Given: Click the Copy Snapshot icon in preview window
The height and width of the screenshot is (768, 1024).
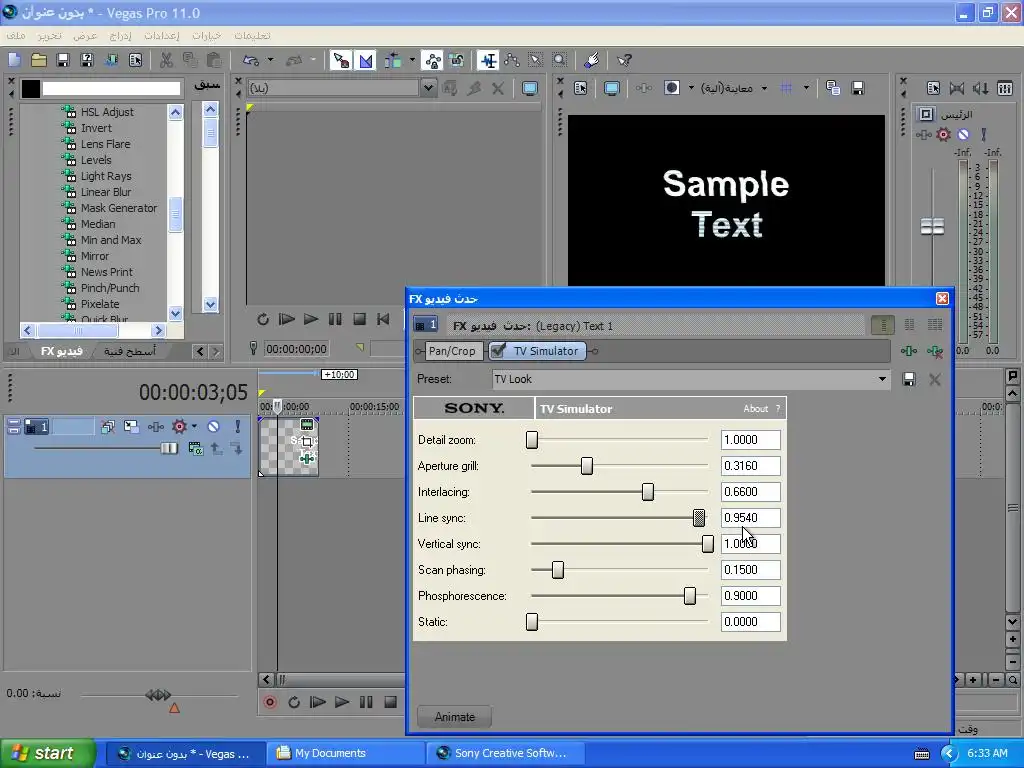Looking at the screenshot, I should (833, 88).
